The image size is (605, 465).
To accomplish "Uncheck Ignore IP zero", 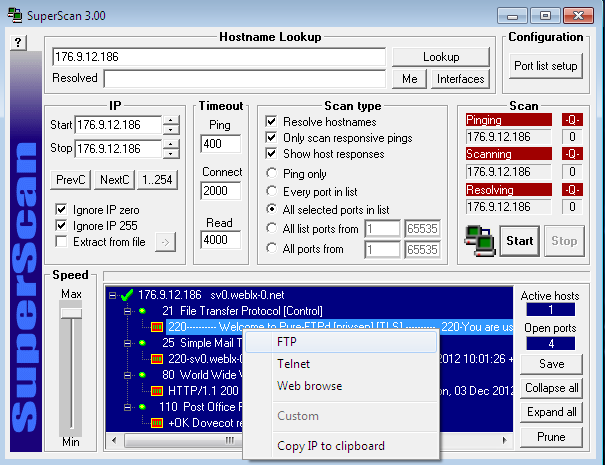I will (61, 210).
